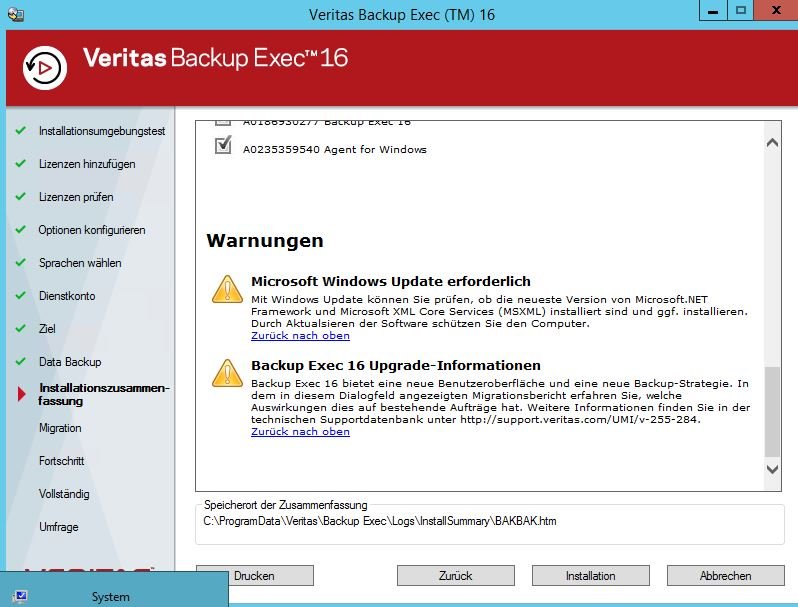Click the Speicherort der Zusammenfassung label
Viewport: 798px width, 607px height.
click(286, 505)
